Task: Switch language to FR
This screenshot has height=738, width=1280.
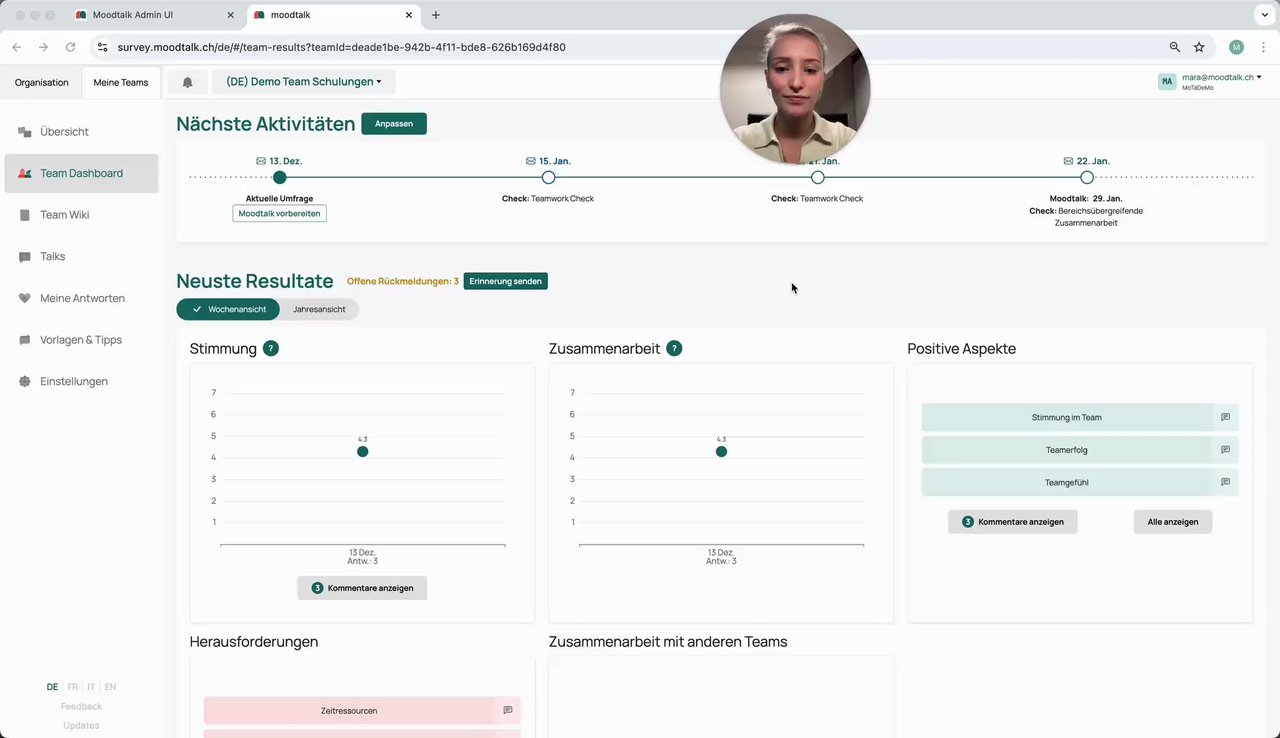Action: click(72, 687)
